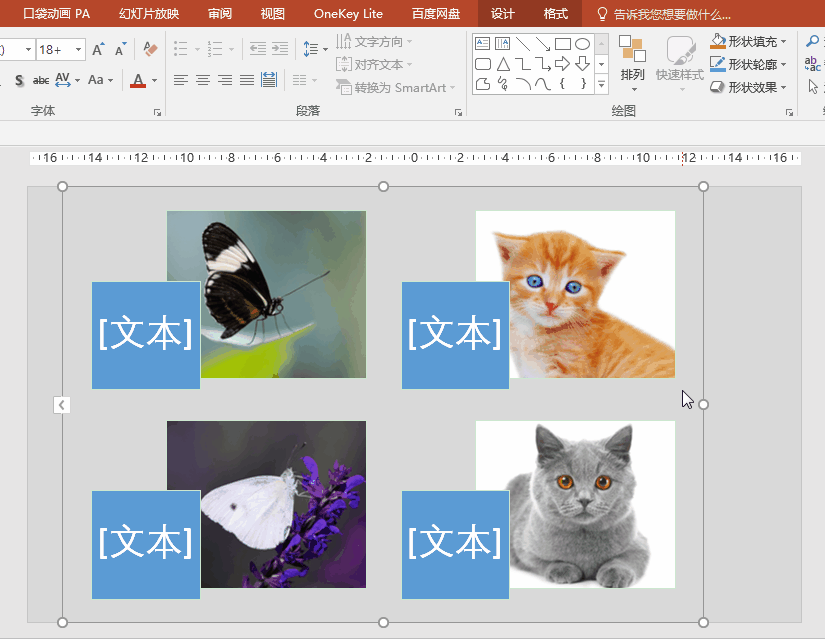Open character spacing AV options
Image resolution: width=825 pixels, height=639 pixels.
pos(66,80)
